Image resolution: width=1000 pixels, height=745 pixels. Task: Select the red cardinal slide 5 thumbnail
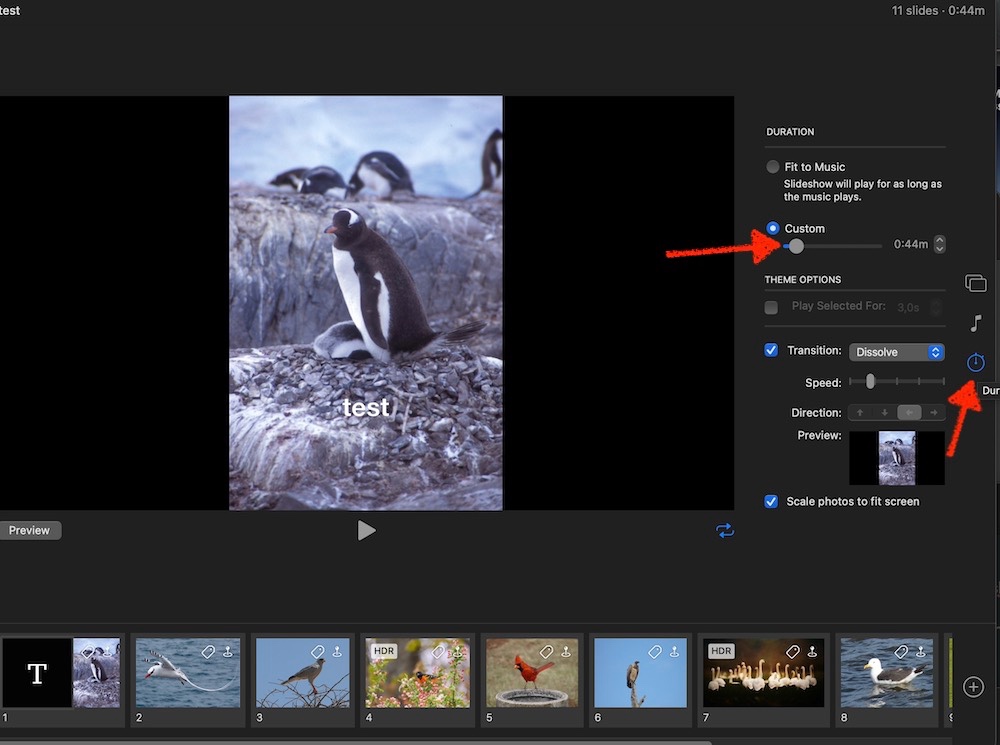point(532,673)
